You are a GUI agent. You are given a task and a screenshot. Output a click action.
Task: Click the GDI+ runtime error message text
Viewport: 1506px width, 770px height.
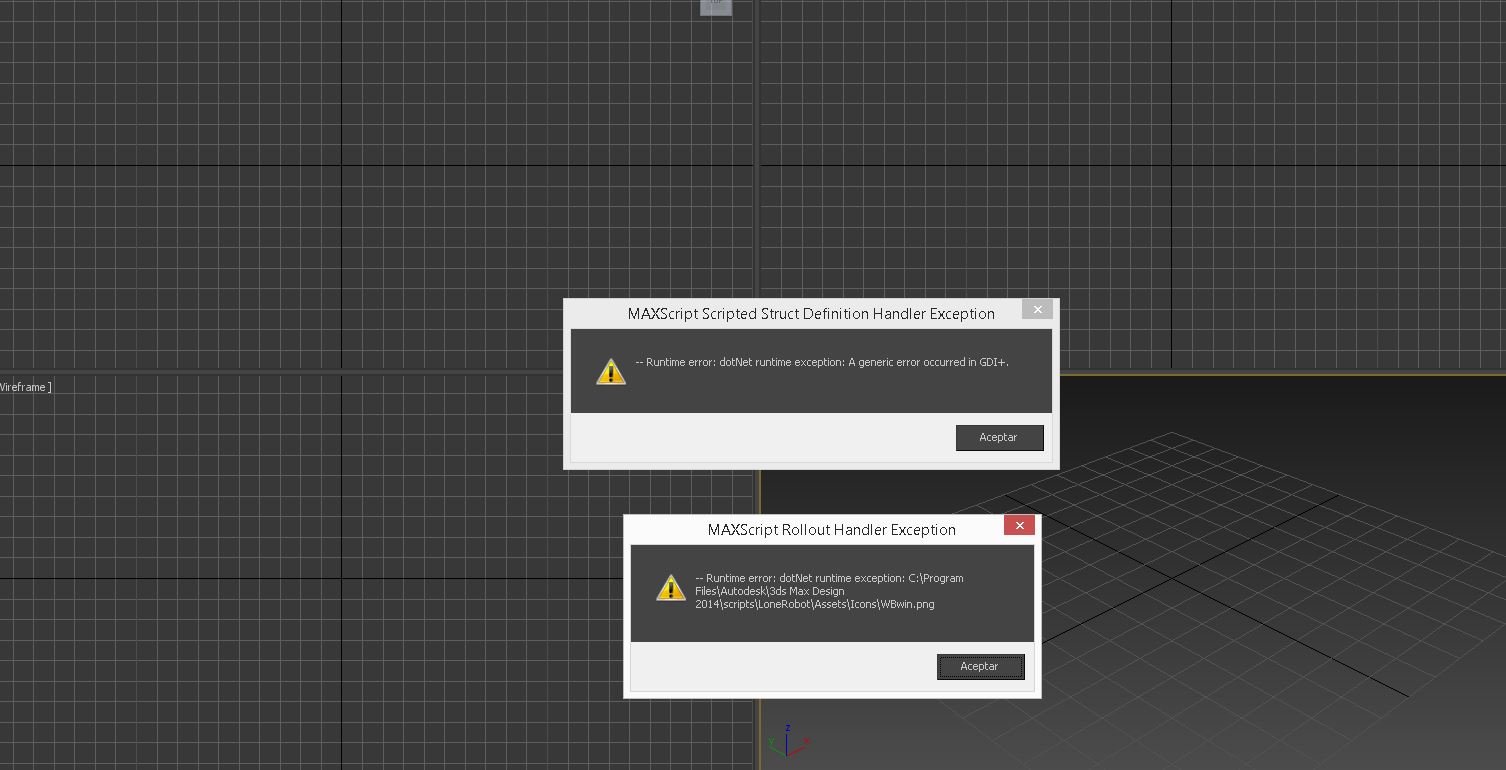[x=822, y=362]
